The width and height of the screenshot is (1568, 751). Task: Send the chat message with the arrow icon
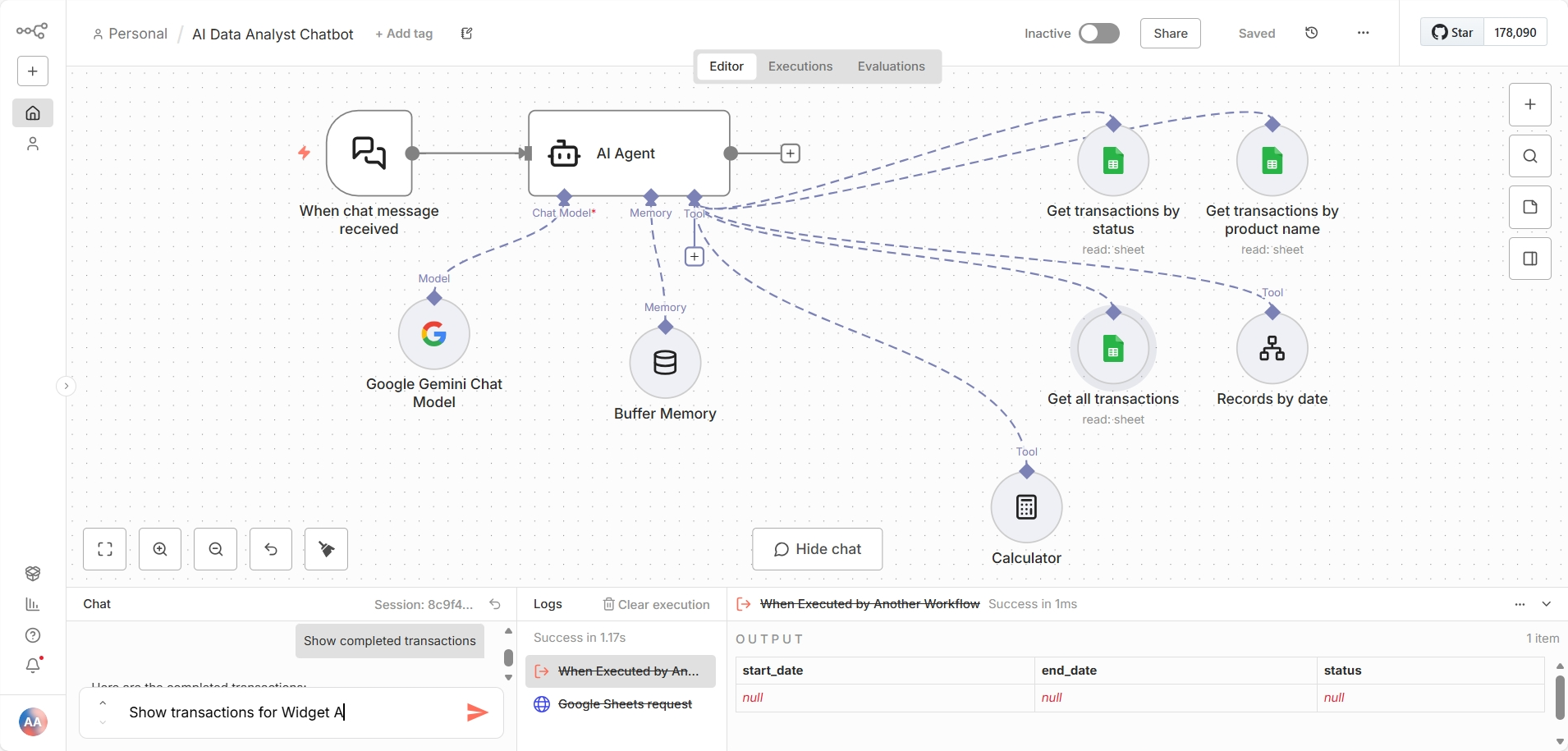point(478,712)
